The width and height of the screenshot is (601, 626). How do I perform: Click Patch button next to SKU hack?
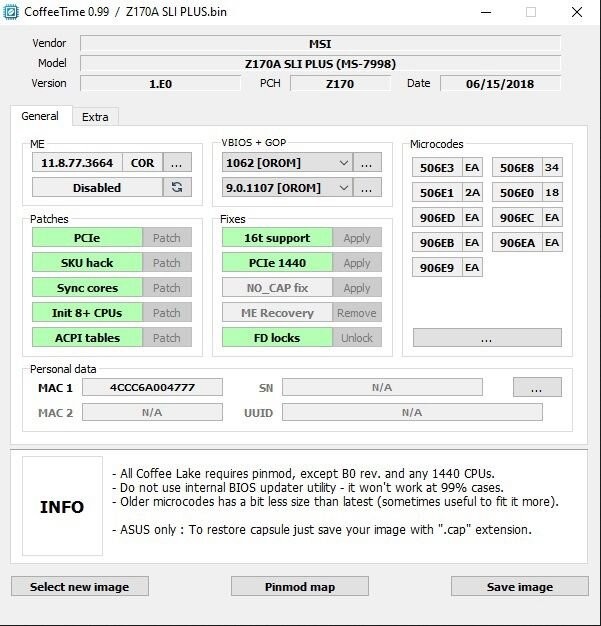coord(167,263)
